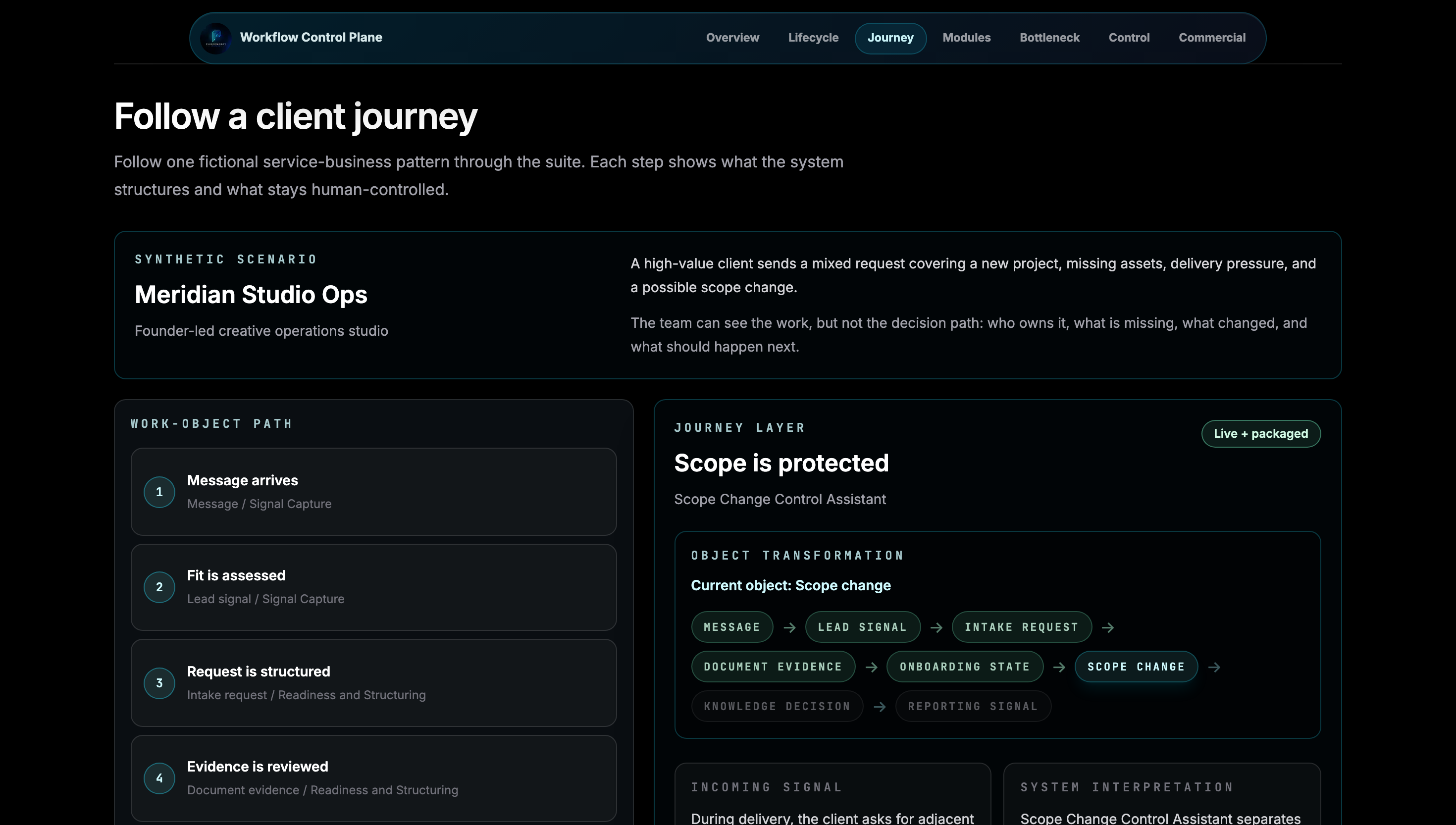This screenshot has width=1456, height=825.
Task: Click the arrow after MESSAGE chip
Action: point(789,627)
